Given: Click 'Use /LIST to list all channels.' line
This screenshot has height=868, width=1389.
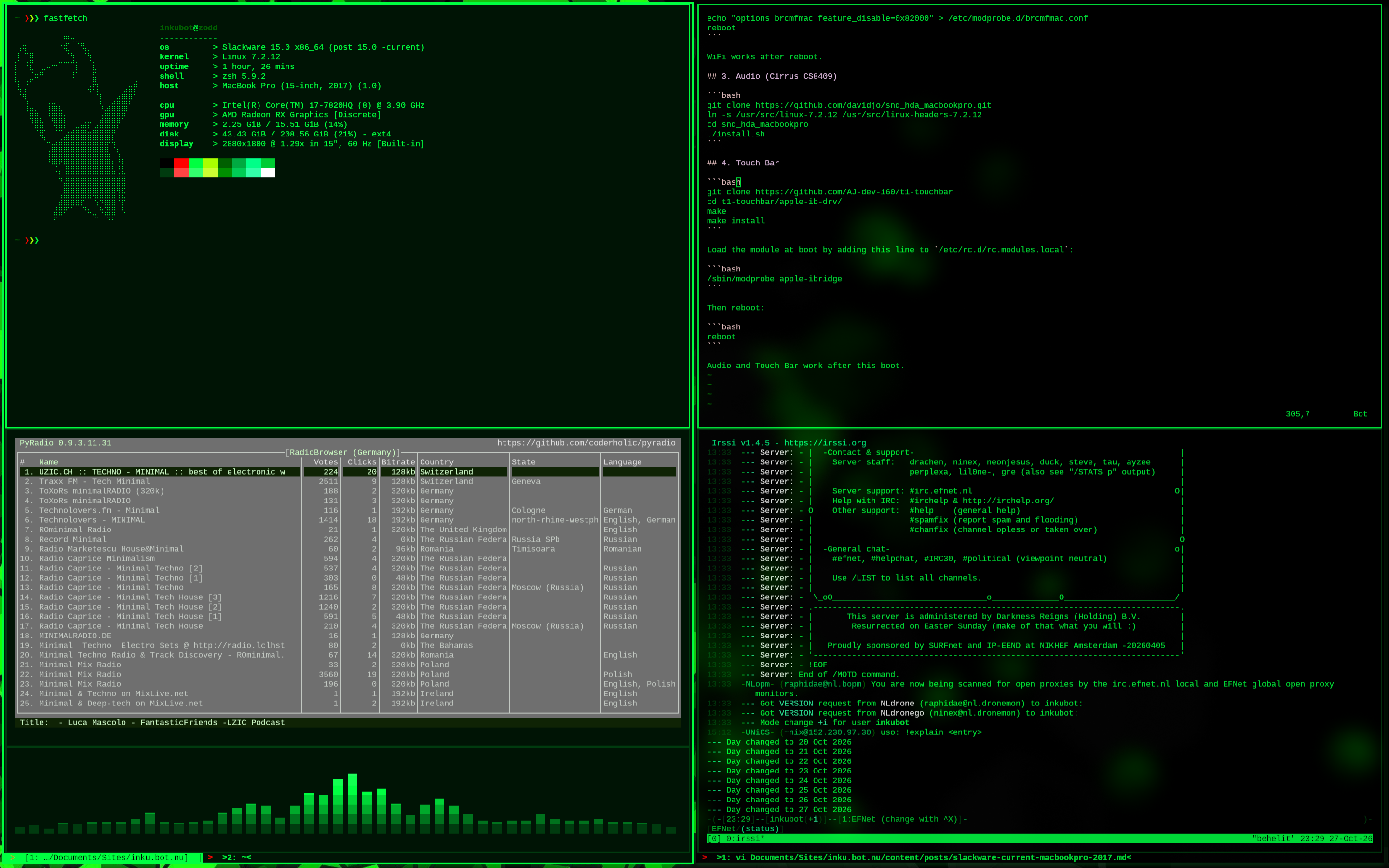Looking at the screenshot, I should 906,578.
